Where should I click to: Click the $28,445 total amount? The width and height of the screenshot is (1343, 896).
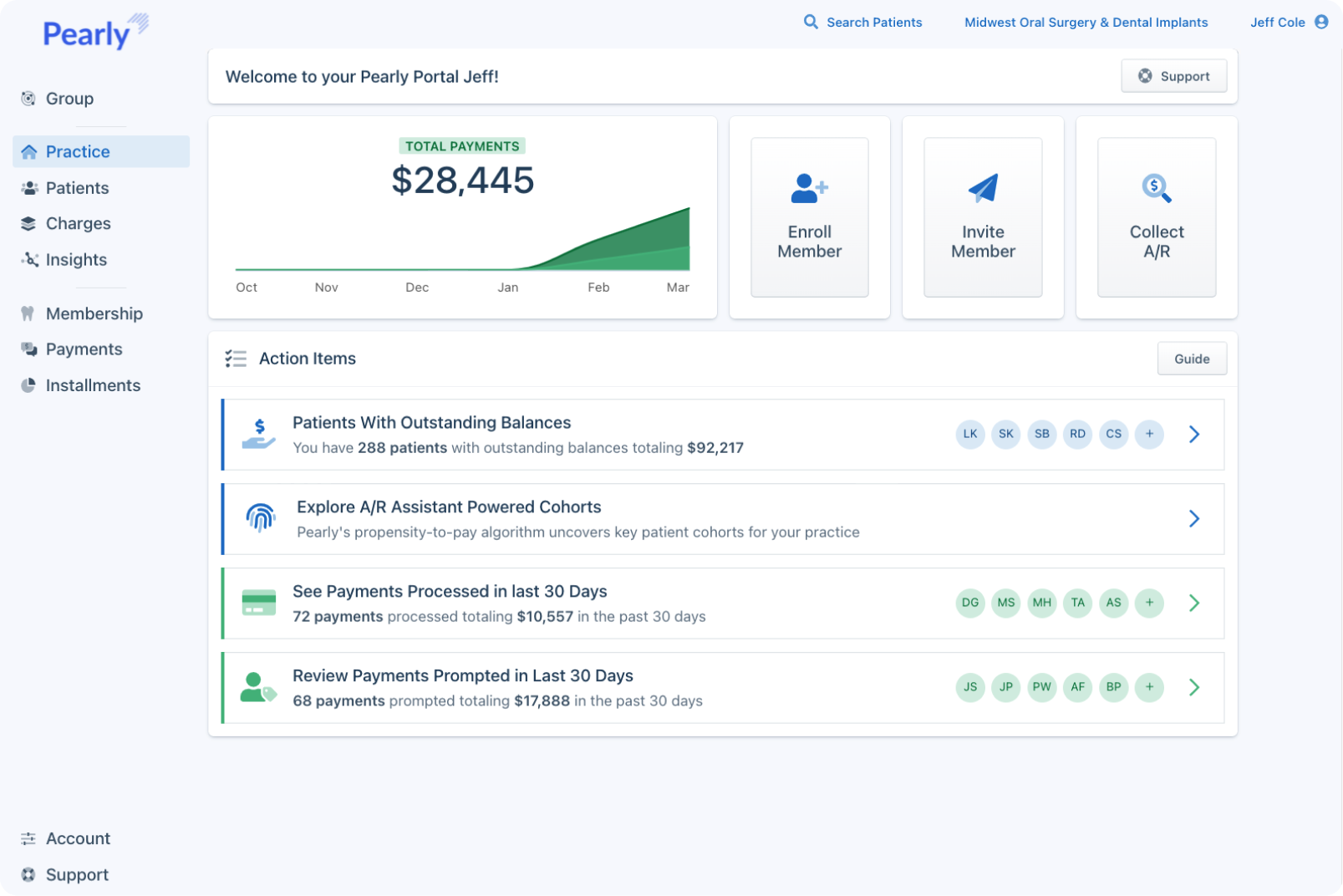tap(463, 181)
